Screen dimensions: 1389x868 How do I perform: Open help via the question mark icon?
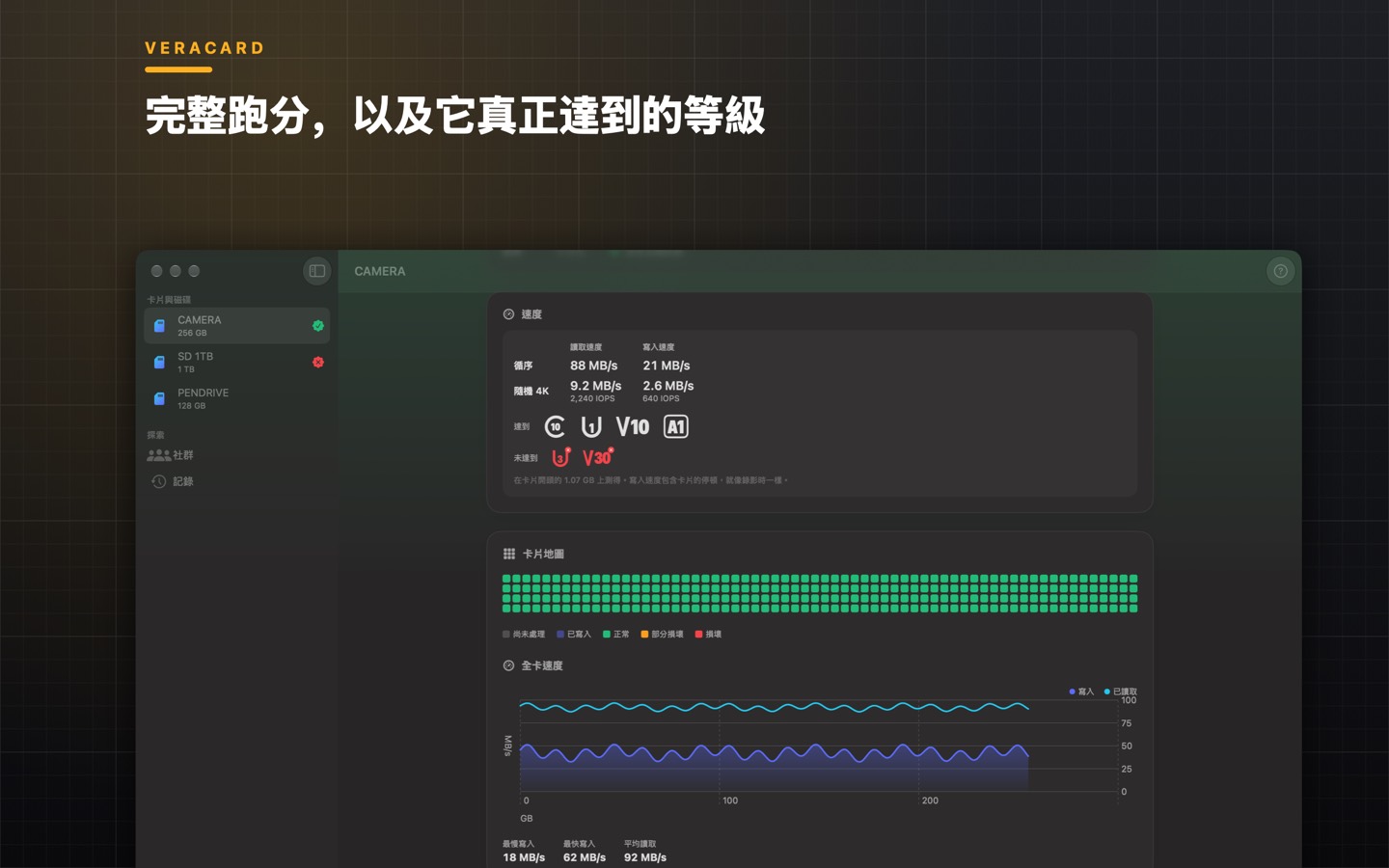click(1280, 271)
